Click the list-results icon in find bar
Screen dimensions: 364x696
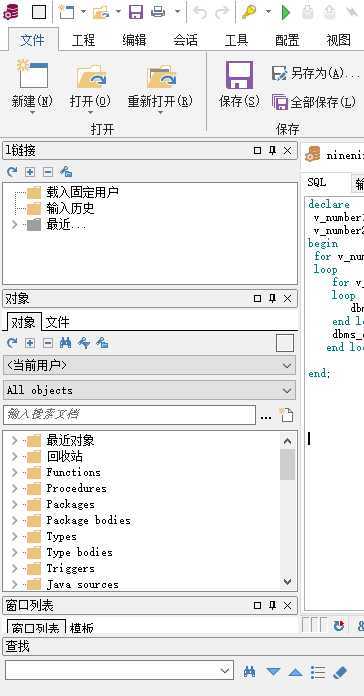tap(318, 672)
